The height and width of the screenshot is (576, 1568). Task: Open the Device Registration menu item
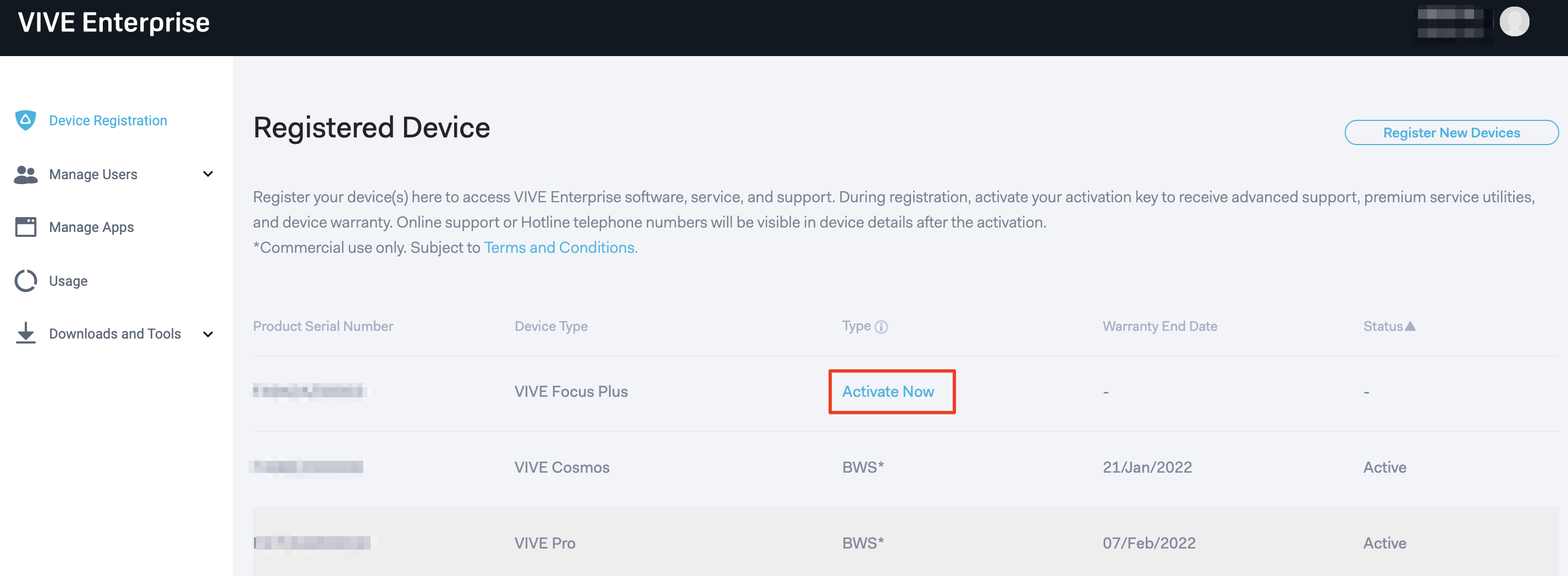click(x=108, y=120)
